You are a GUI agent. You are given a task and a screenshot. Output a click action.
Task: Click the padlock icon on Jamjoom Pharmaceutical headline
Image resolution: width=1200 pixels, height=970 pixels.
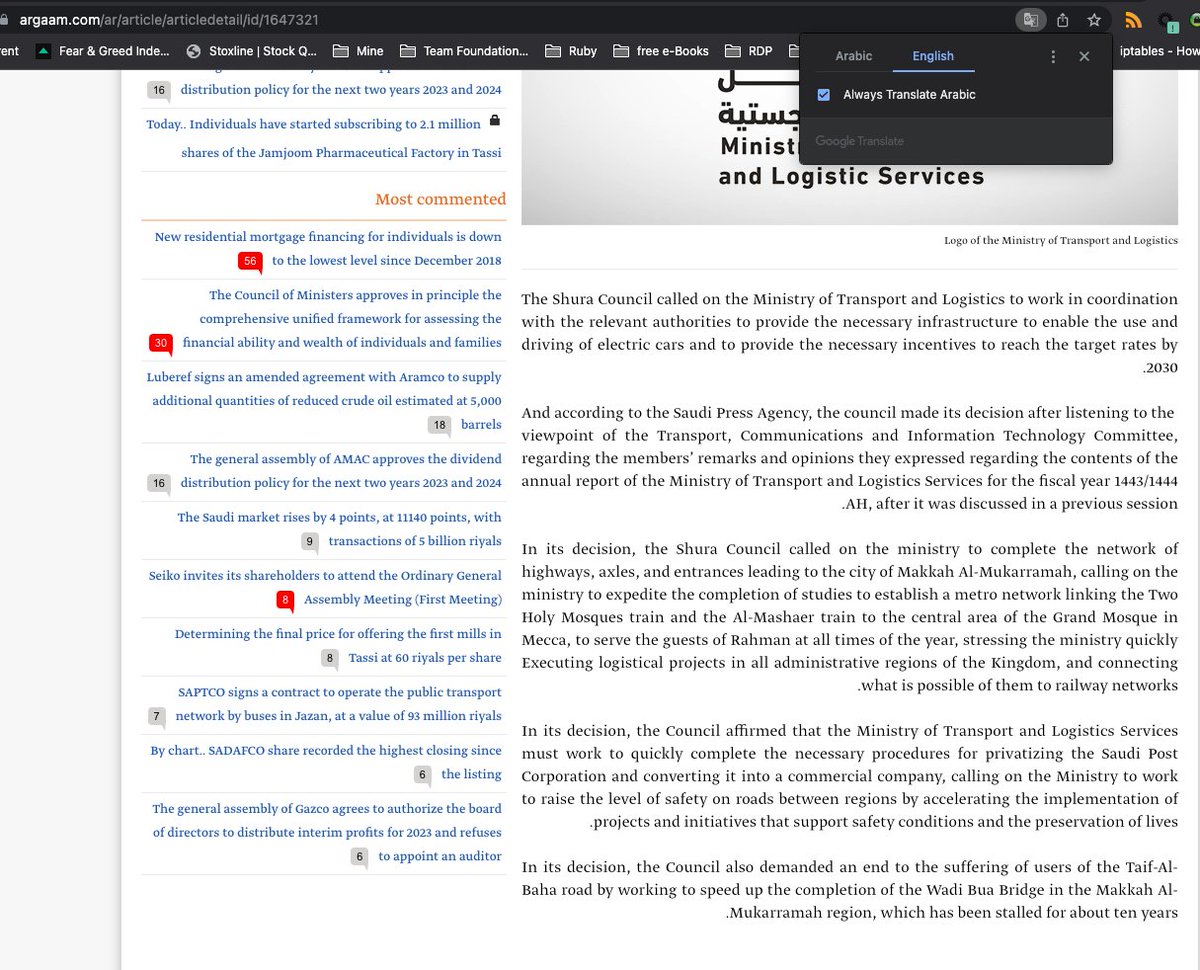tap(494, 121)
